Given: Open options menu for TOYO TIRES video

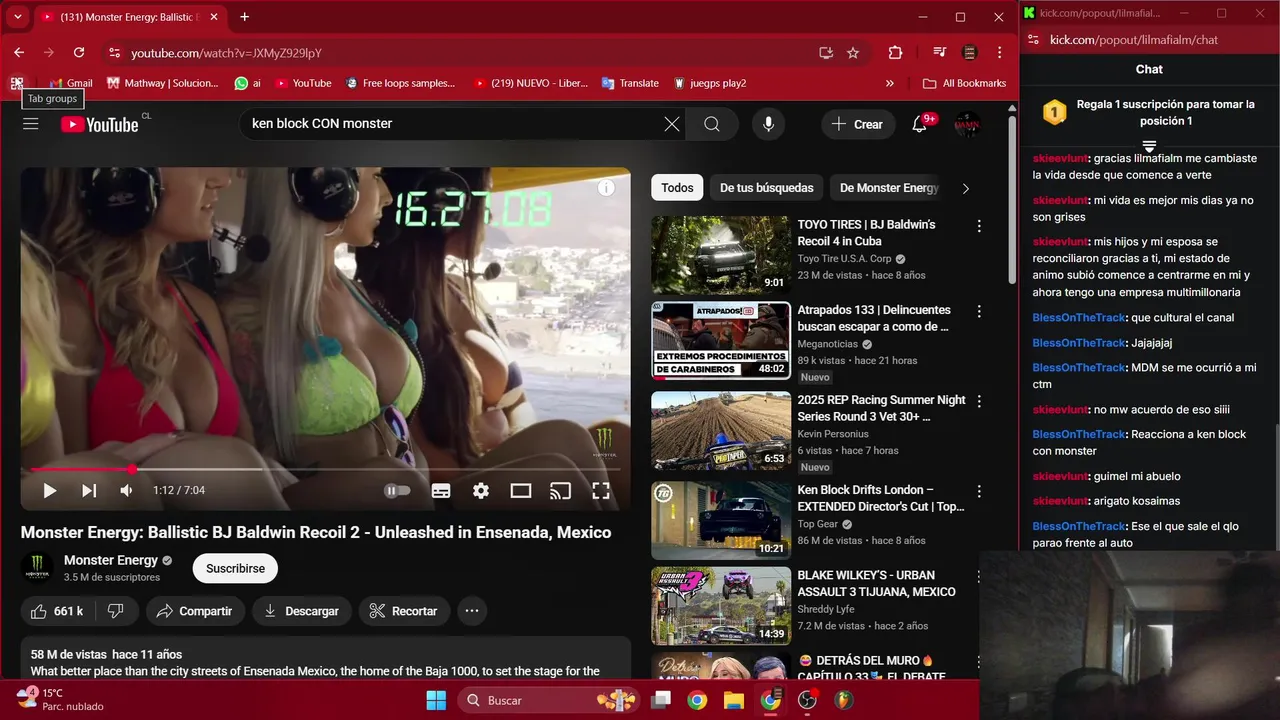Looking at the screenshot, I should pos(979,226).
